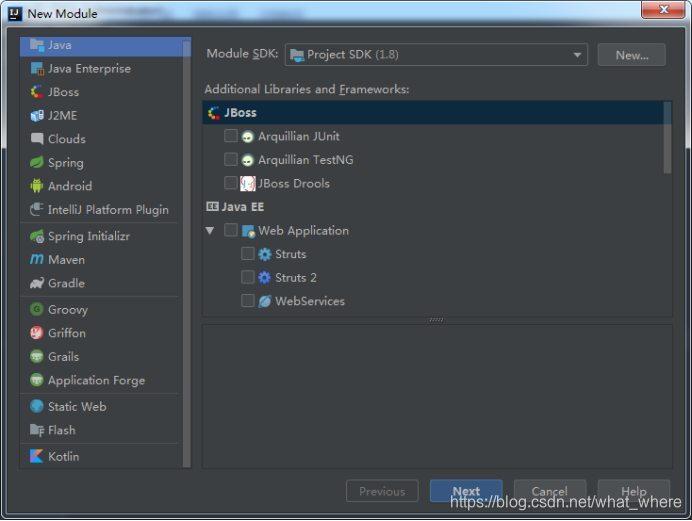
Task: Select the Clouds module type label
Action: point(67,139)
